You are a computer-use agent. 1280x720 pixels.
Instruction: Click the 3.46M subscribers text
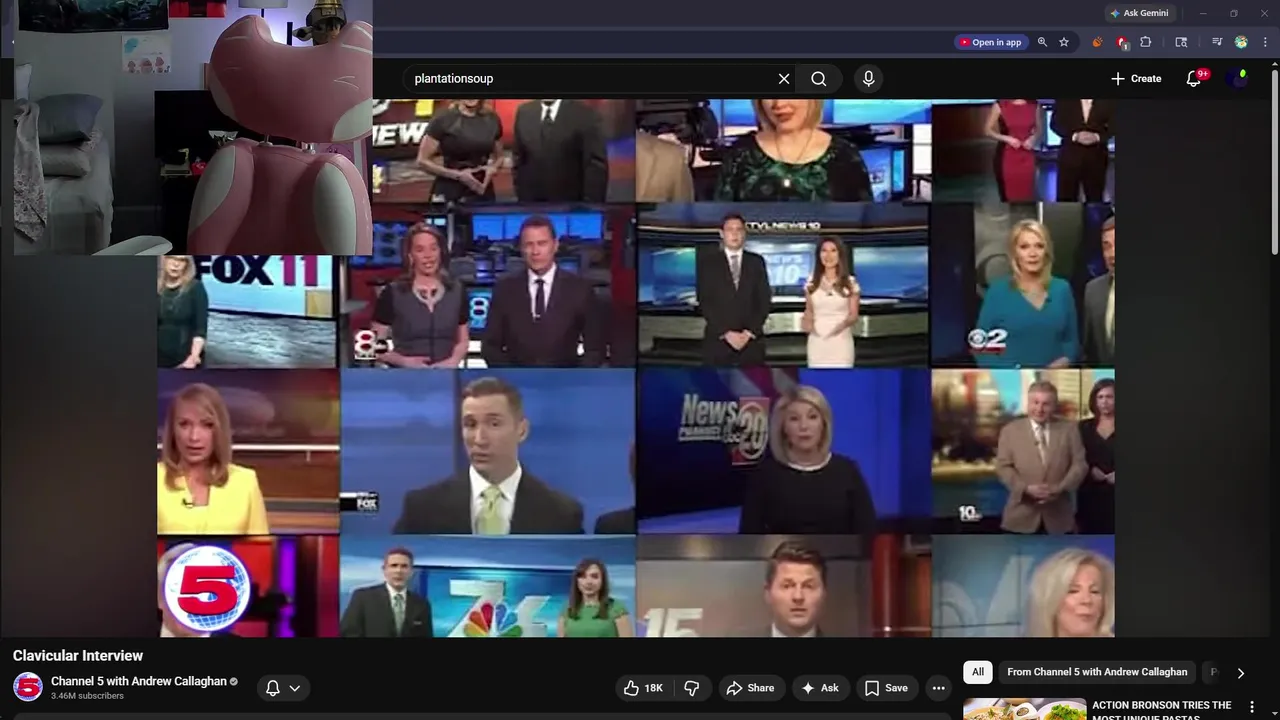point(87,696)
